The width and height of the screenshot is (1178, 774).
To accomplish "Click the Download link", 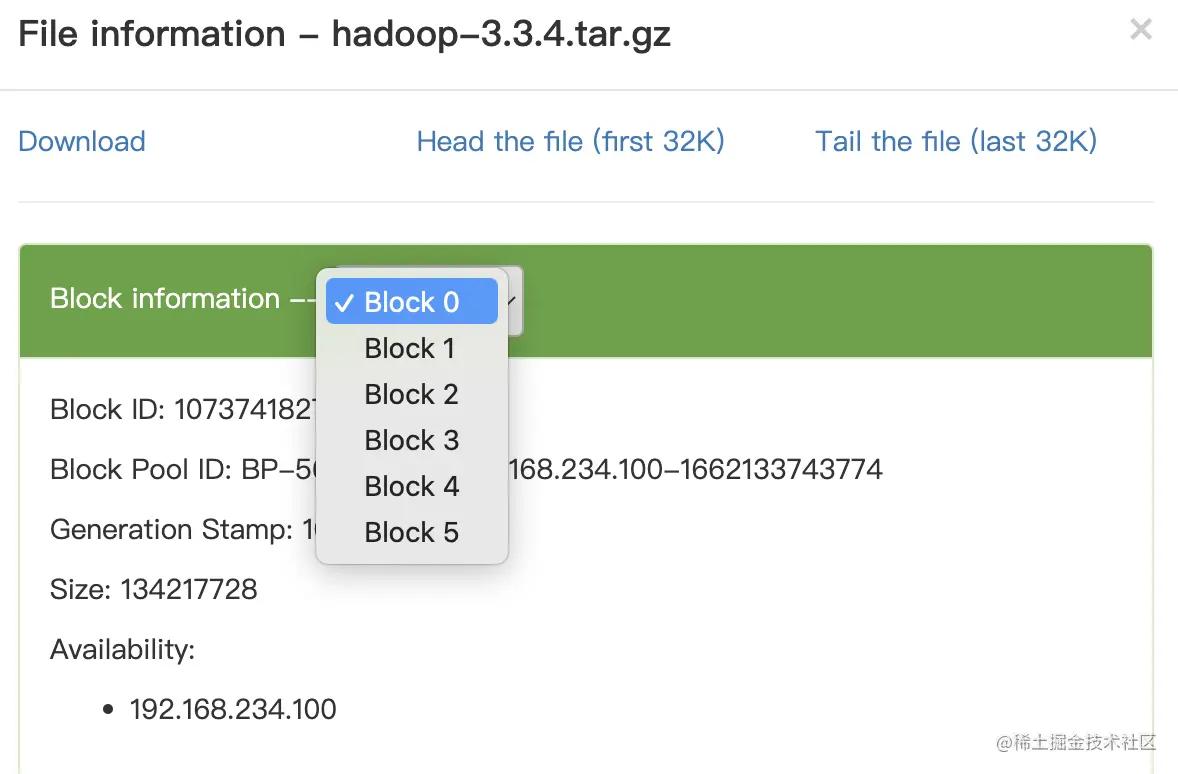I will pos(82,141).
